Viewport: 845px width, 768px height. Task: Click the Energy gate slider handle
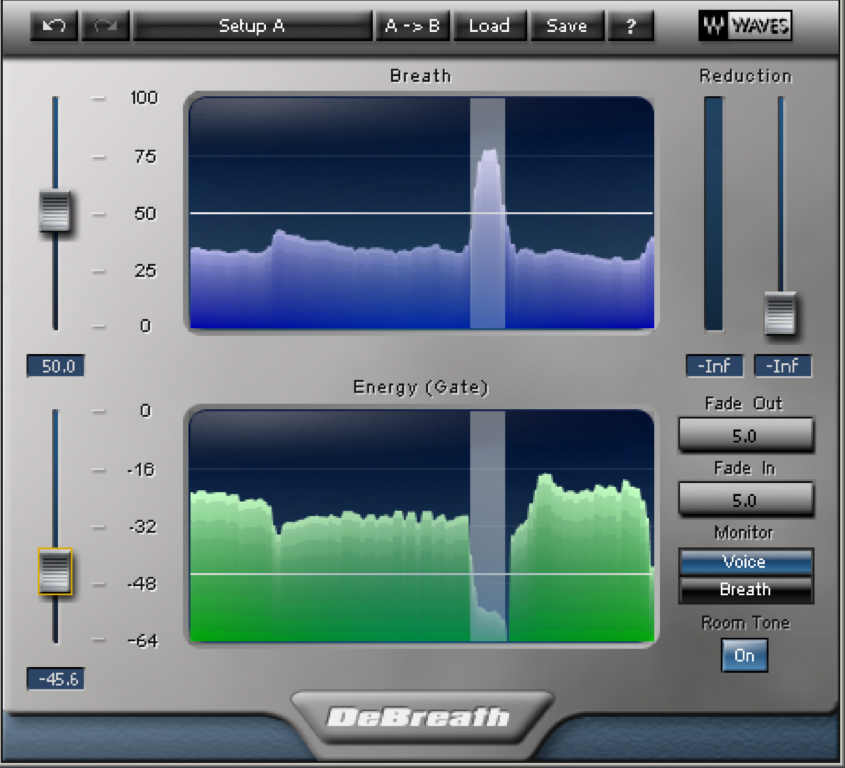(55, 571)
